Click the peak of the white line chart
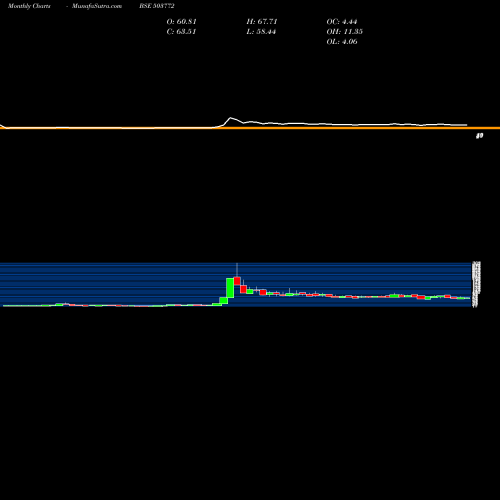This screenshot has width=500, height=500. 230,118
